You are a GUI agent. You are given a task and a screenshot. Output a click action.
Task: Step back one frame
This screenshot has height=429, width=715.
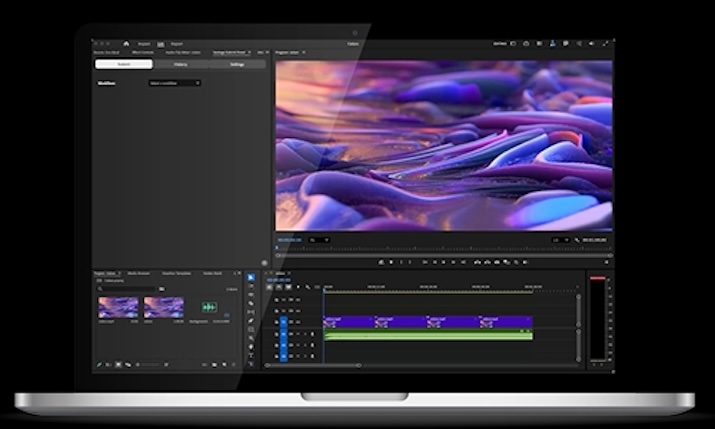pyautogui.click(x=435, y=262)
